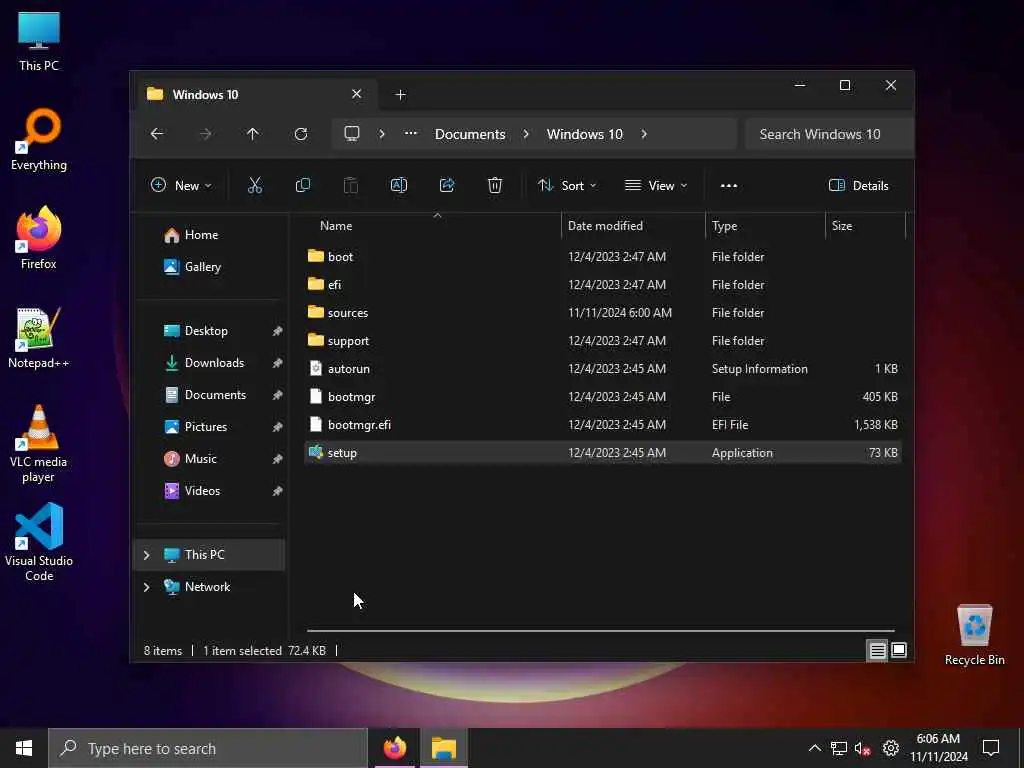
Task: Click the Search Windows 10 field
Action: (x=828, y=134)
